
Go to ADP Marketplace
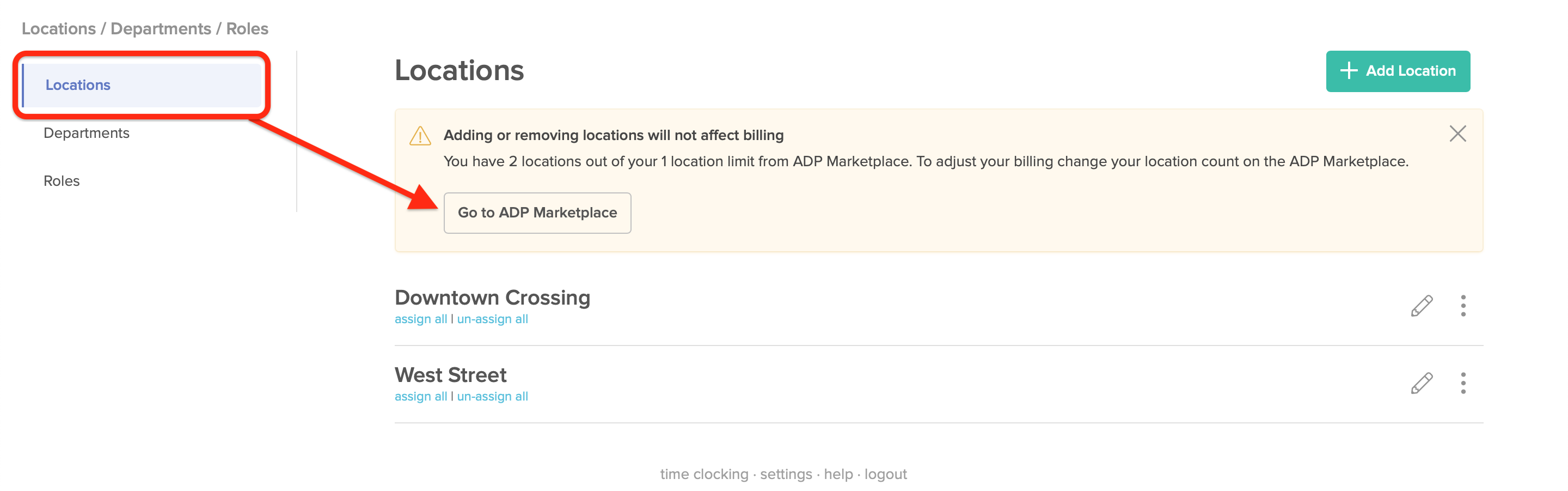click(537, 213)
